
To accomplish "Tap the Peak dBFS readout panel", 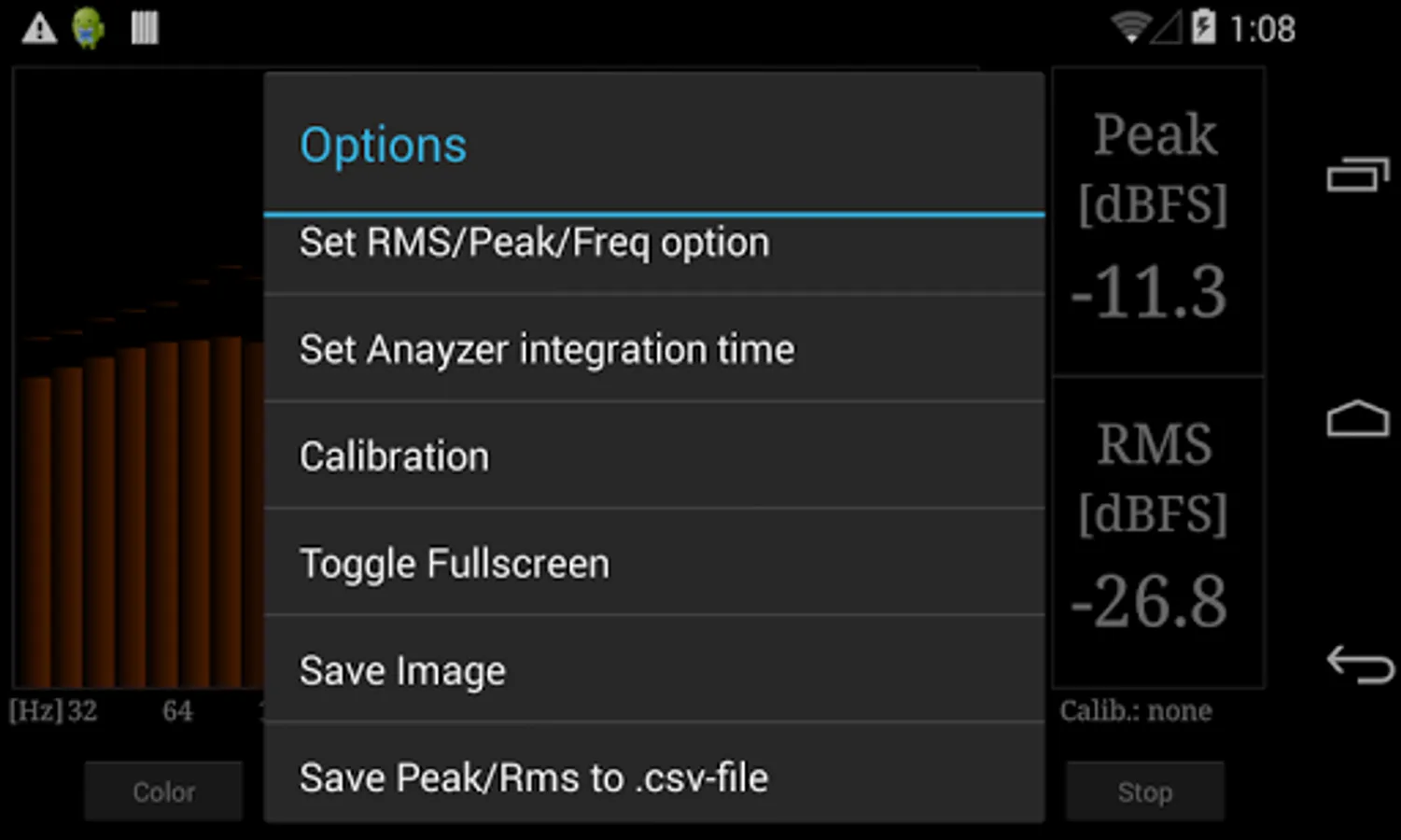I will (1157, 221).
